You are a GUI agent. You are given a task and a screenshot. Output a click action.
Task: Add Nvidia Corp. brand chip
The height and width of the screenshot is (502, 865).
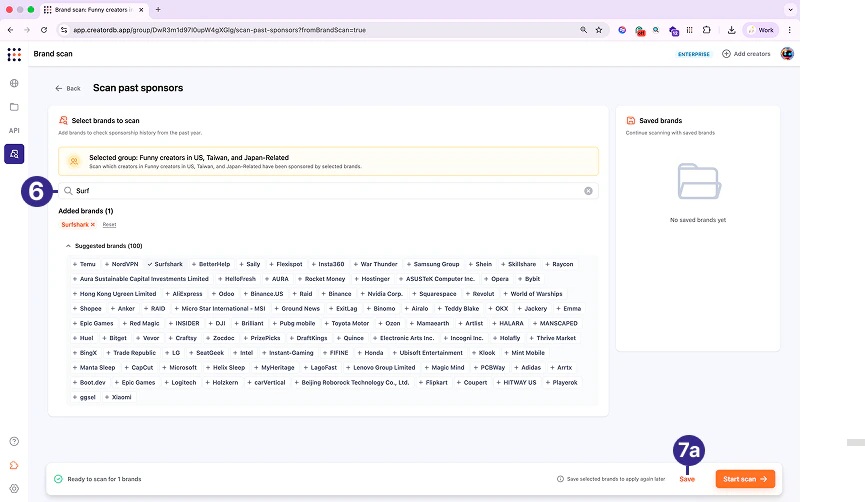[x=381, y=294]
